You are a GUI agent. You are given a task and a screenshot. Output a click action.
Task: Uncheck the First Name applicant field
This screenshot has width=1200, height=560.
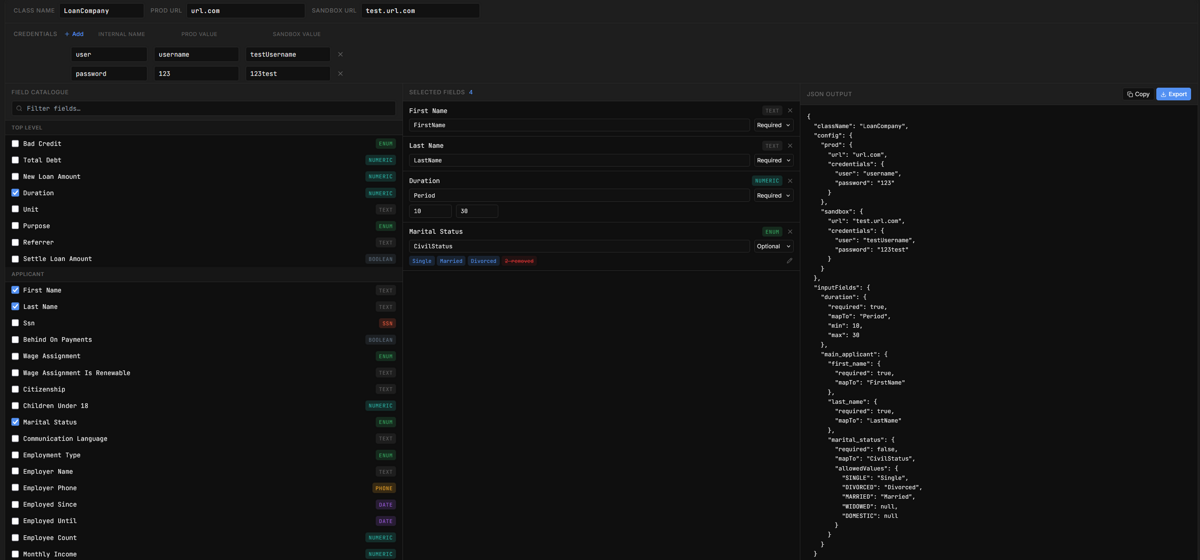click(15, 290)
